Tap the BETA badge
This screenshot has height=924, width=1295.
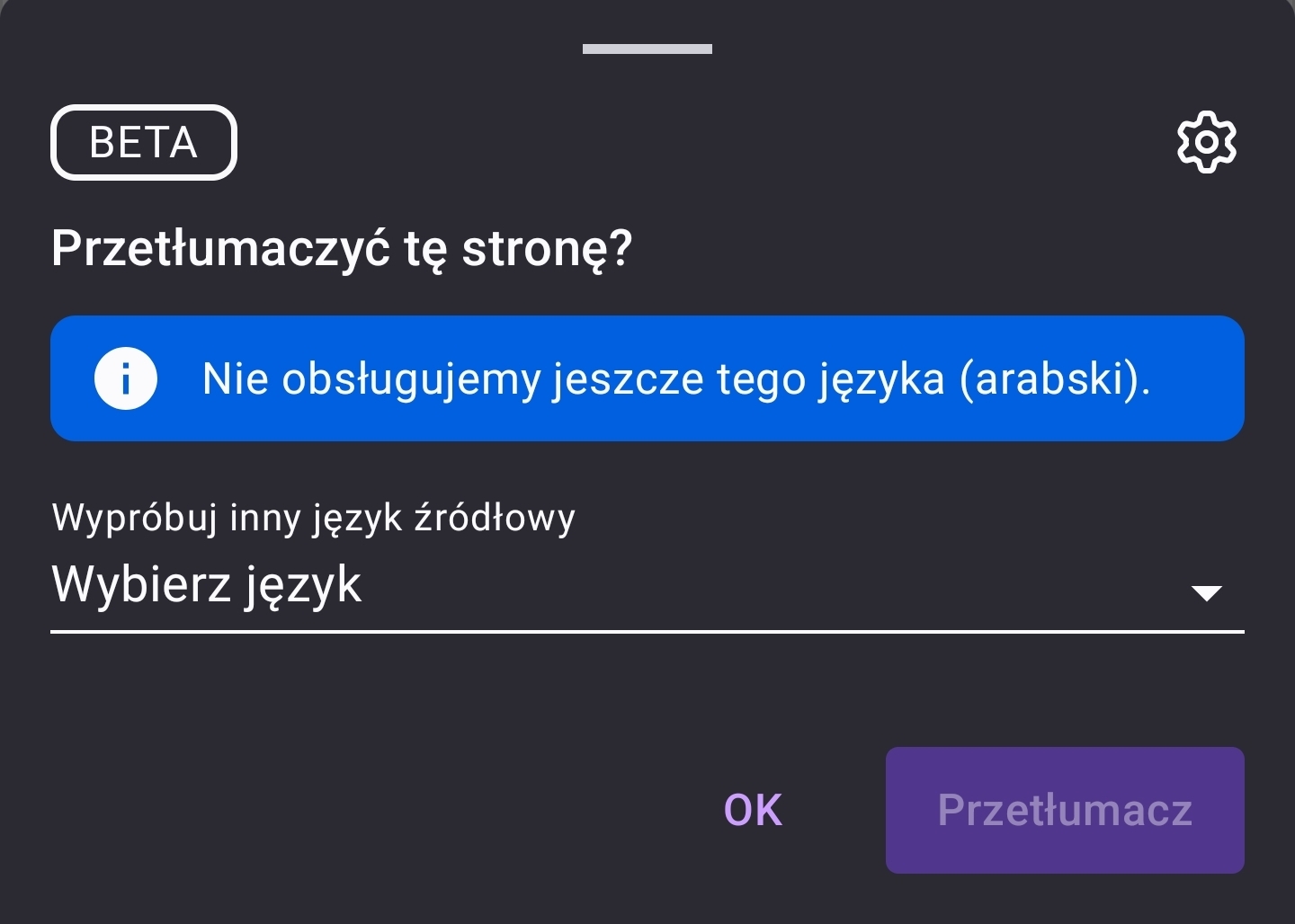click(x=144, y=142)
